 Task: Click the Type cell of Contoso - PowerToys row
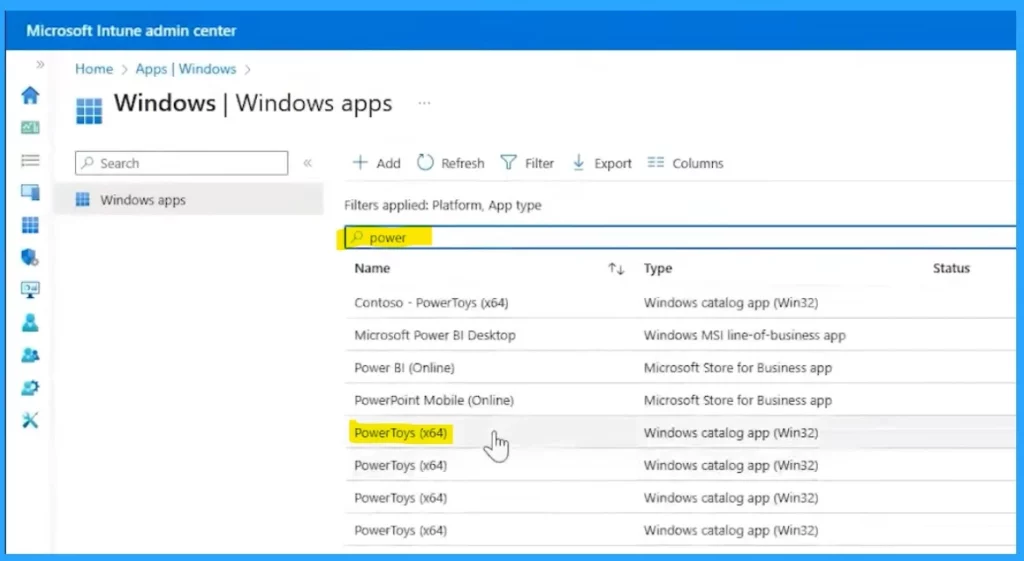[x=731, y=302]
